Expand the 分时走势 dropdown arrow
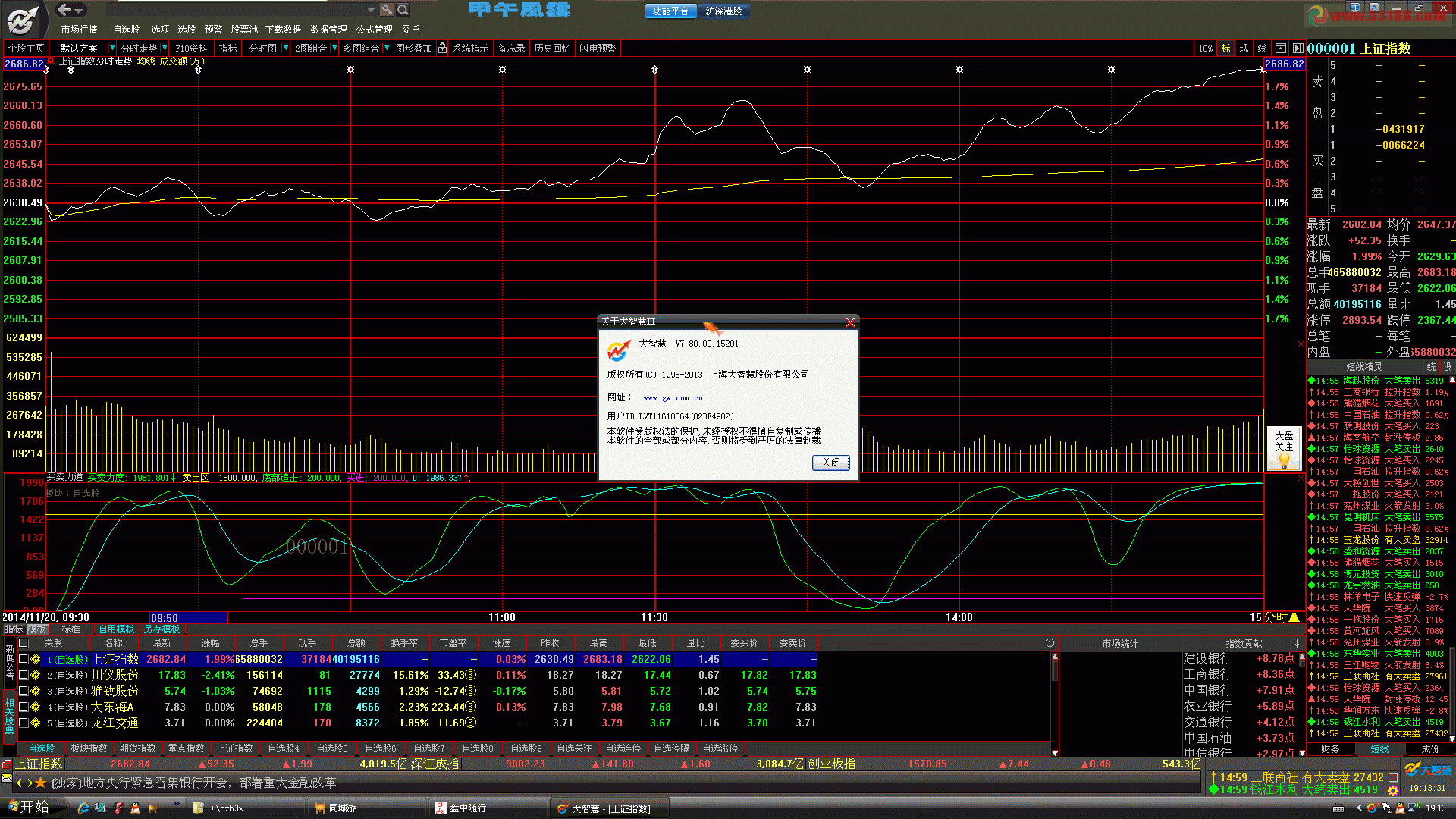The image size is (1456, 819). pyautogui.click(x=165, y=49)
